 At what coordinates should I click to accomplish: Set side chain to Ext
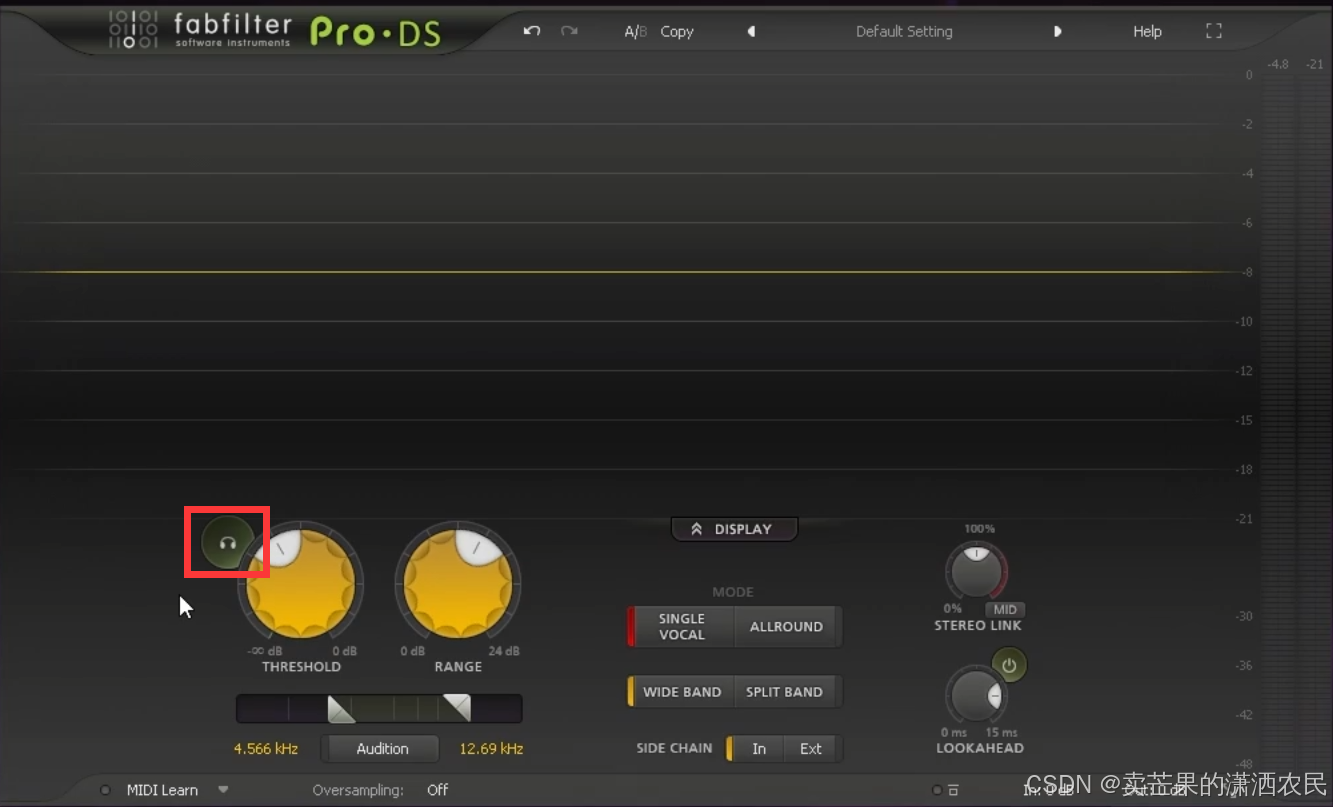(x=811, y=749)
